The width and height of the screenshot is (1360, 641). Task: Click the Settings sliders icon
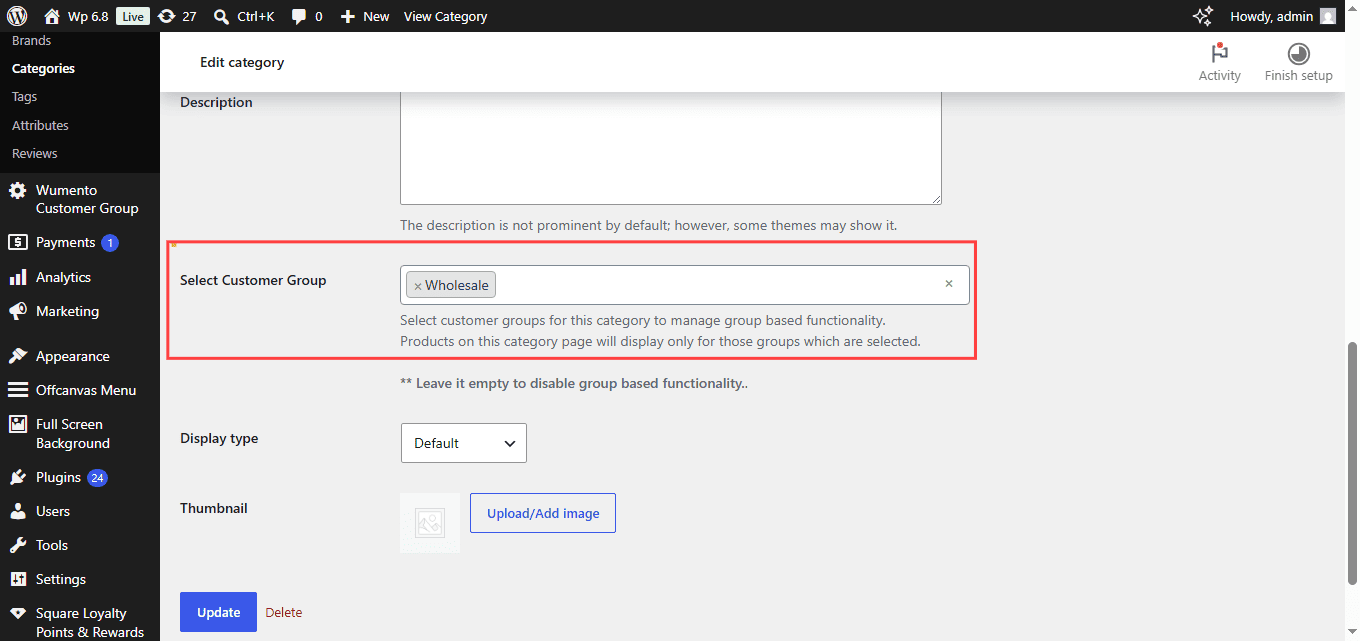[x=17, y=579]
